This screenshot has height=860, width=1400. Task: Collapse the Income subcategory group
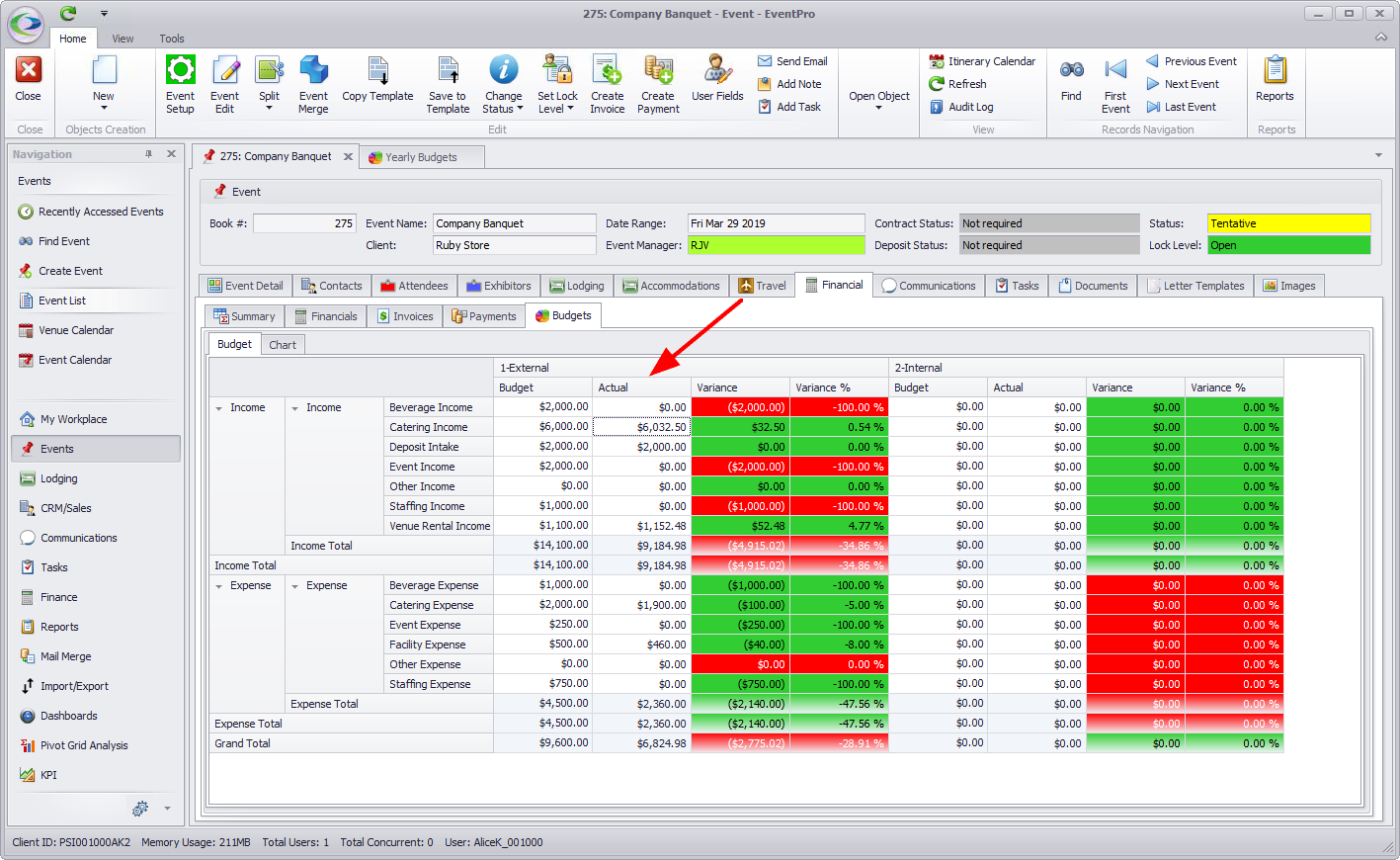click(294, 408)
